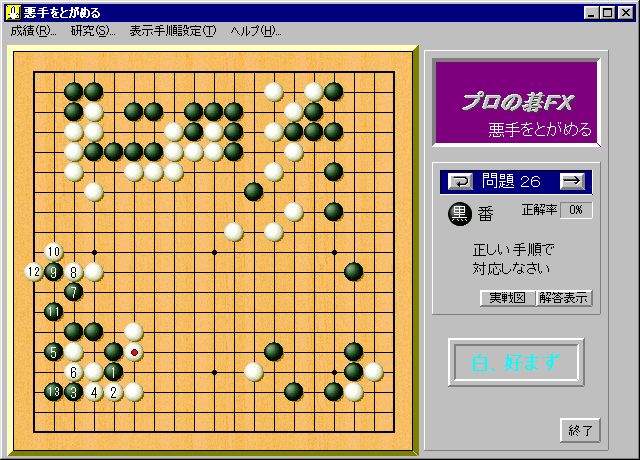The image size is (640, 460).
Task: Exit using the 終了 button
Action: point(580,430)
